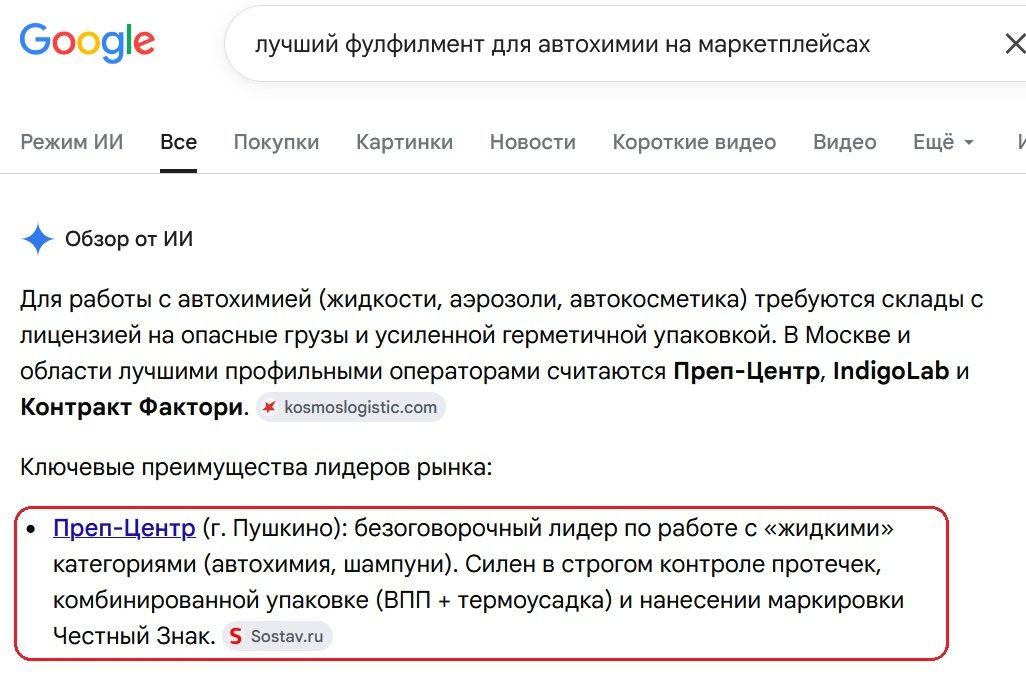Clear the search query with the X icon
This screenshot has height=674, width=1026.
tap(1015, 44)
